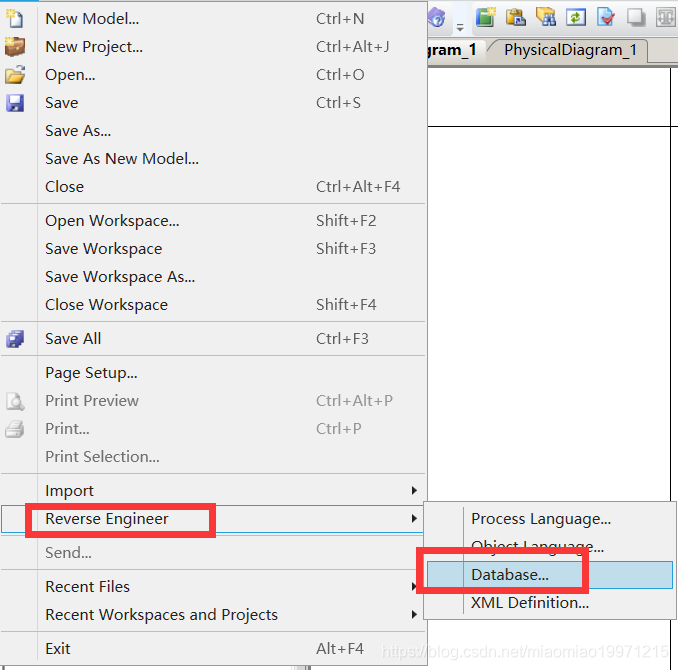Viewport: 678px width, 670px height.
Task: Select Save As New Model...
Action: [x=214, y=159]
